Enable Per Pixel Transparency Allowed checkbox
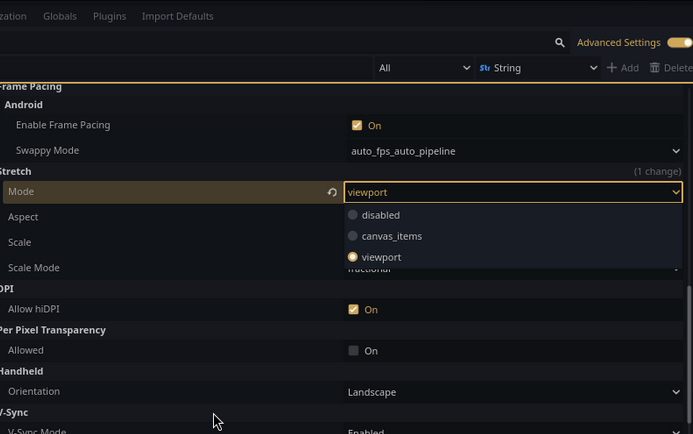The height and width of the screenshot is (434, 693). [x=353, y=351]
